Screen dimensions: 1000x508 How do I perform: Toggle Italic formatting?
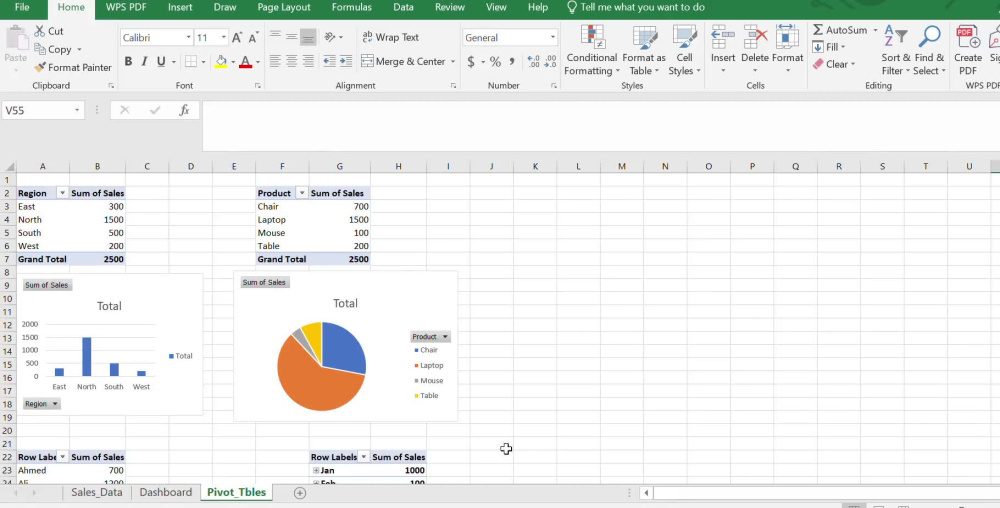(x=144, y=61)
